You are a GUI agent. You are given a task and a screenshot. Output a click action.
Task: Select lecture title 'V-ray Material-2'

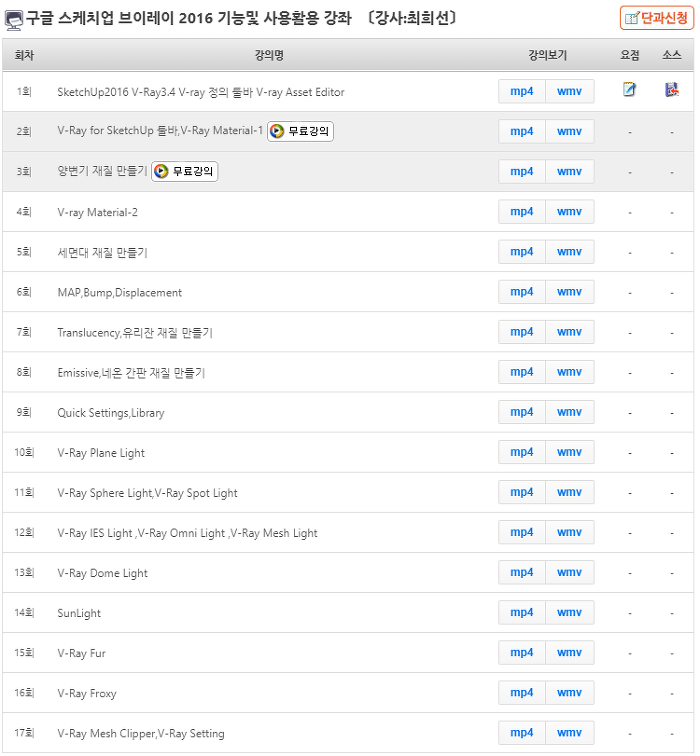click(97, 212)
